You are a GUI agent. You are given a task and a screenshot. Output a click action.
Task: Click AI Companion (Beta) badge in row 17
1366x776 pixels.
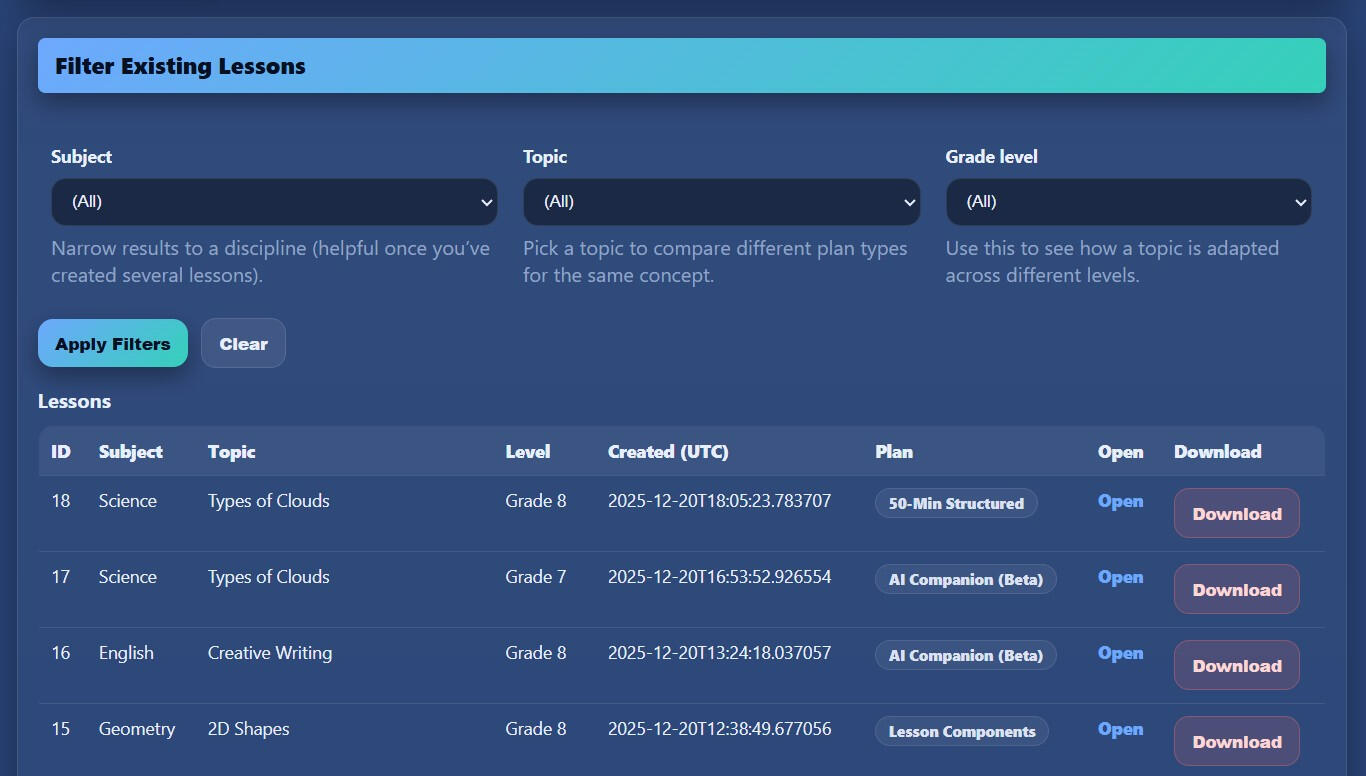click(x=965, y=579)
